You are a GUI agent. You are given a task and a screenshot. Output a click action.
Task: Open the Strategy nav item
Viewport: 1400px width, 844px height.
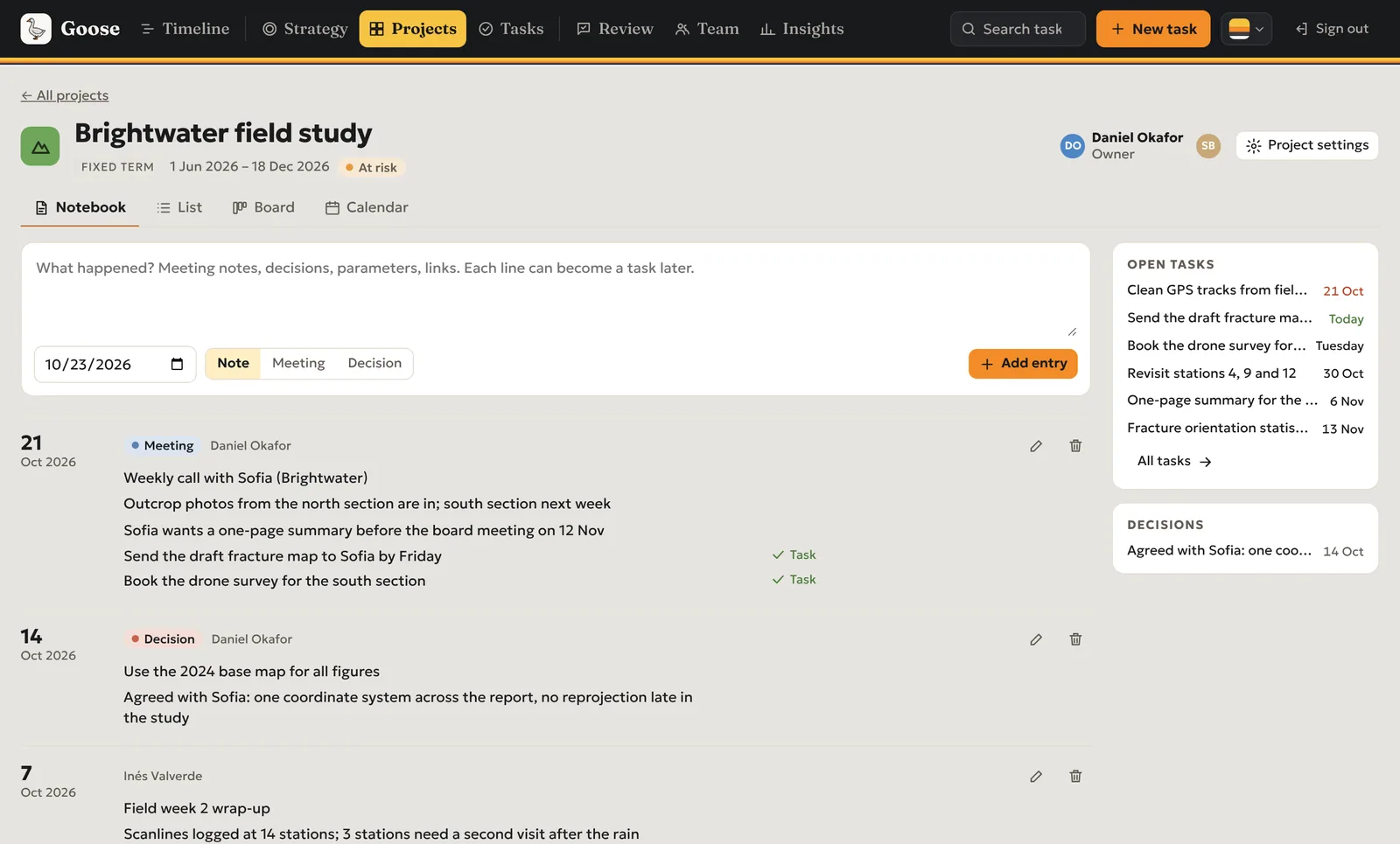(305, 29)
